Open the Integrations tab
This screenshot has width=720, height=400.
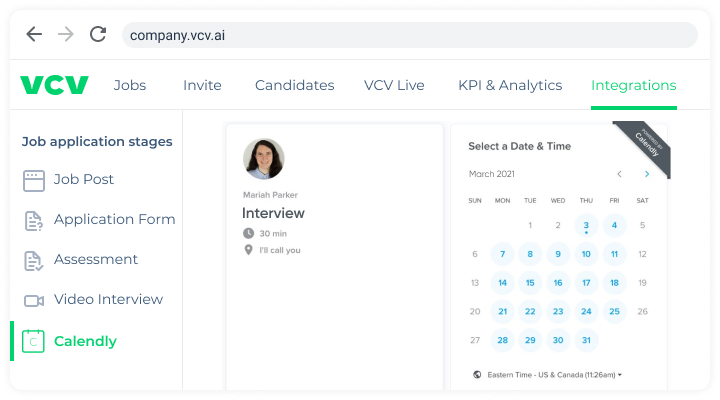[633, 85]
